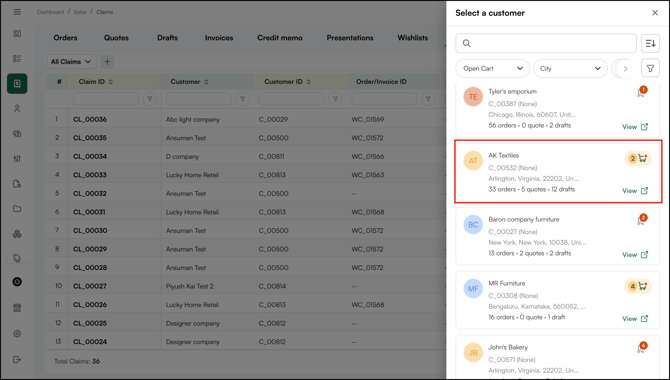Open the City filter dropdown
Screen dimensions: 670x380
570,68
